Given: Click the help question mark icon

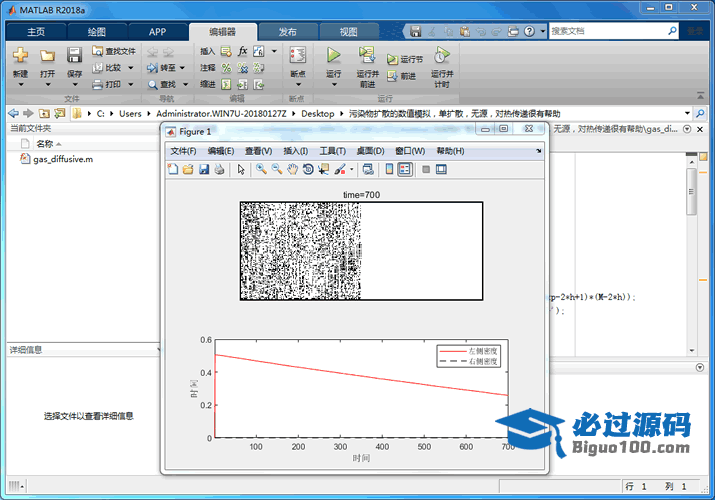Looking at the screenshot, I should pyautogui.click(x=529, y=31).
